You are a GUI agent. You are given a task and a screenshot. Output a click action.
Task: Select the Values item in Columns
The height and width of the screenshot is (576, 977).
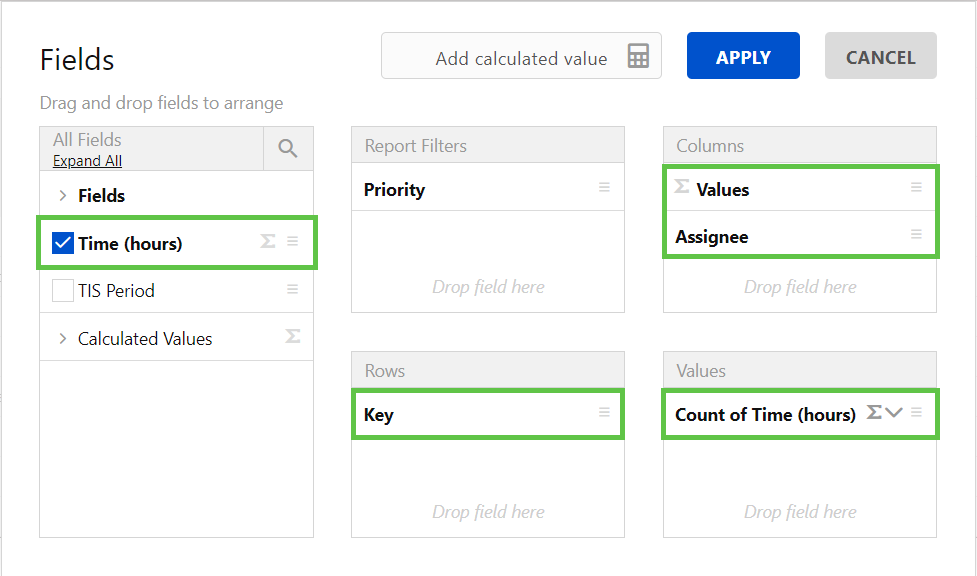(x=723, y=189)
